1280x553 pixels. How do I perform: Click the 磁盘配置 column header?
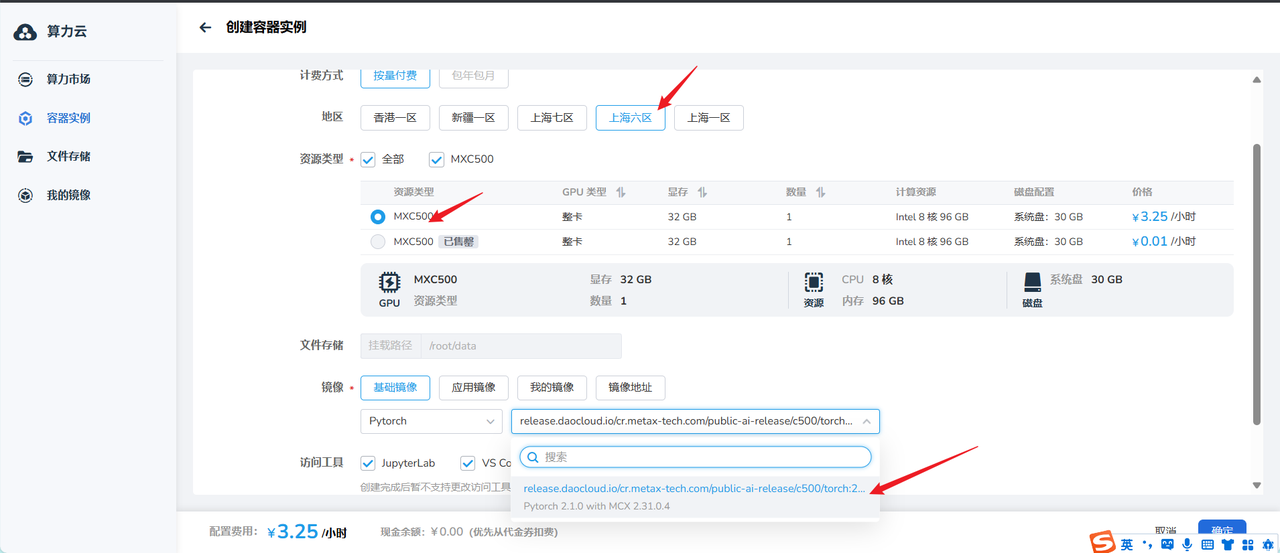(x=1034, y=192)
